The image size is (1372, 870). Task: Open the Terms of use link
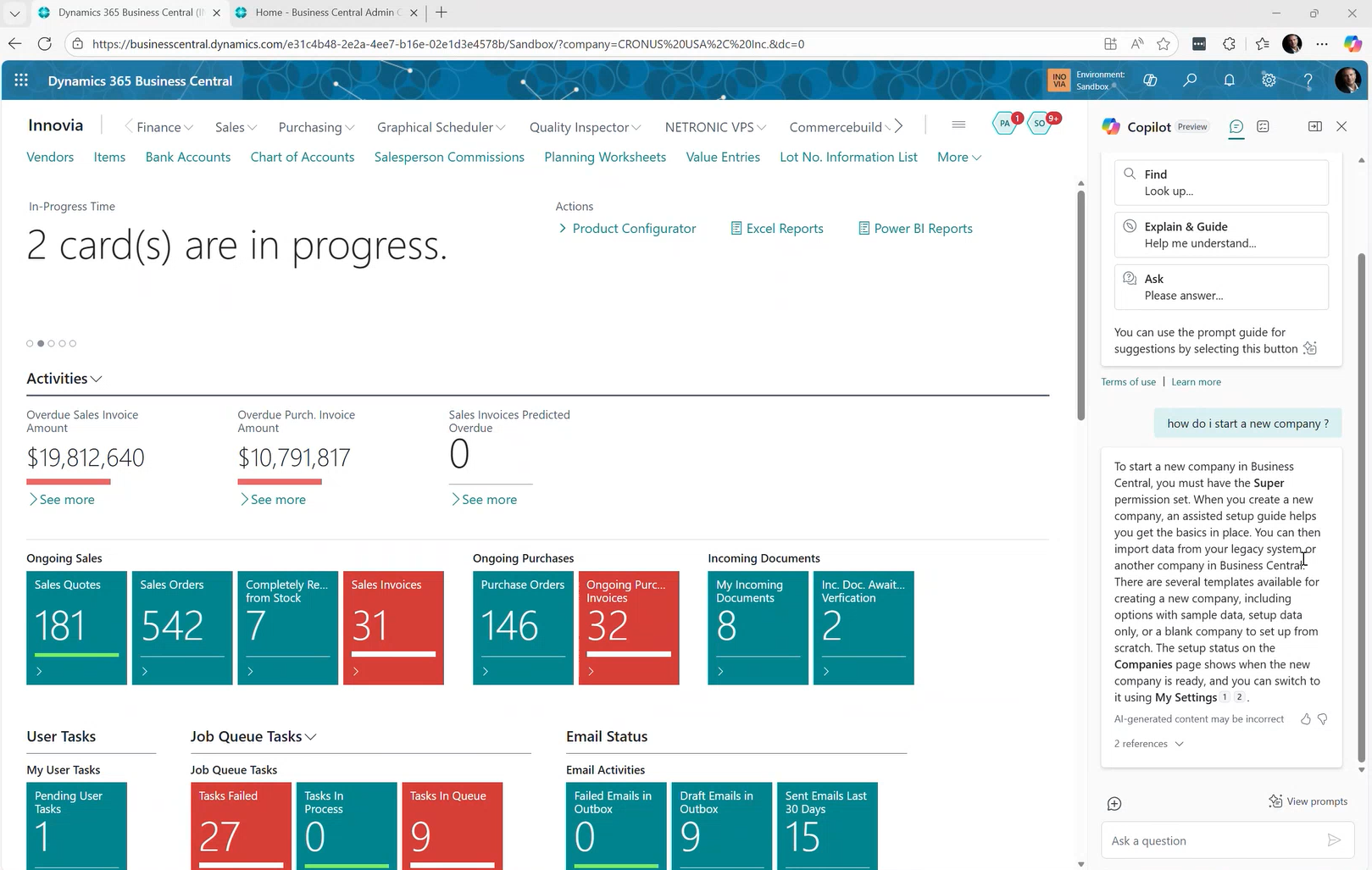1128,382
